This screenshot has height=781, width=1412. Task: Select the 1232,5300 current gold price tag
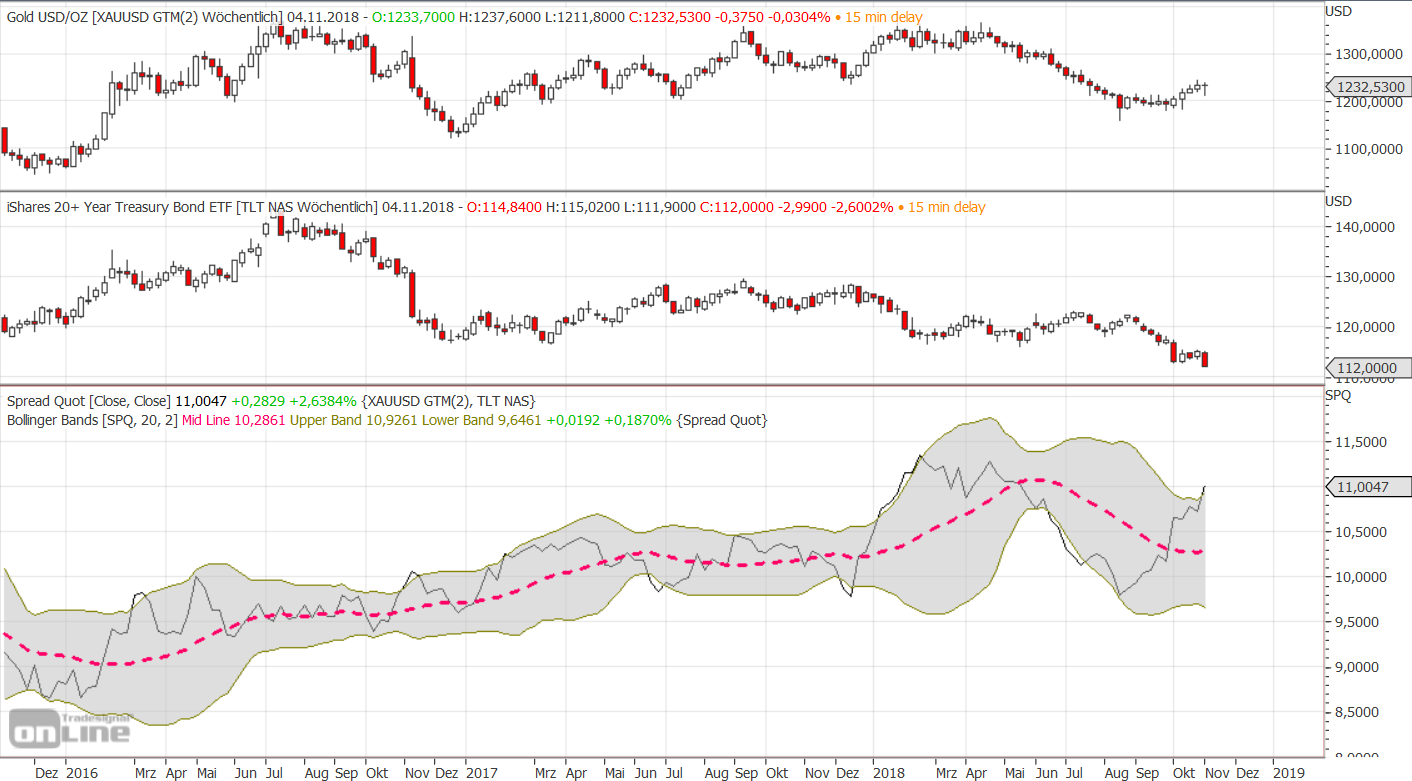point(1368,88)
